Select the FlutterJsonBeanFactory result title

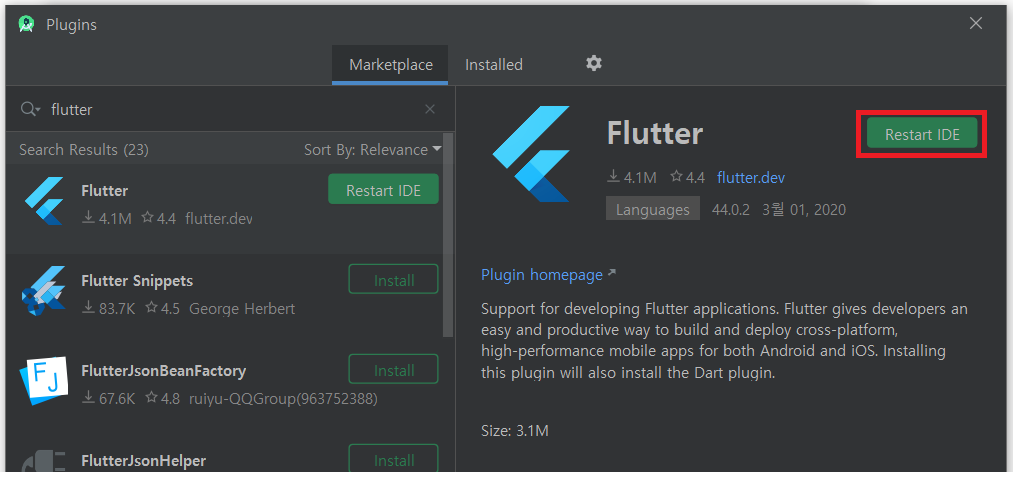164,371
